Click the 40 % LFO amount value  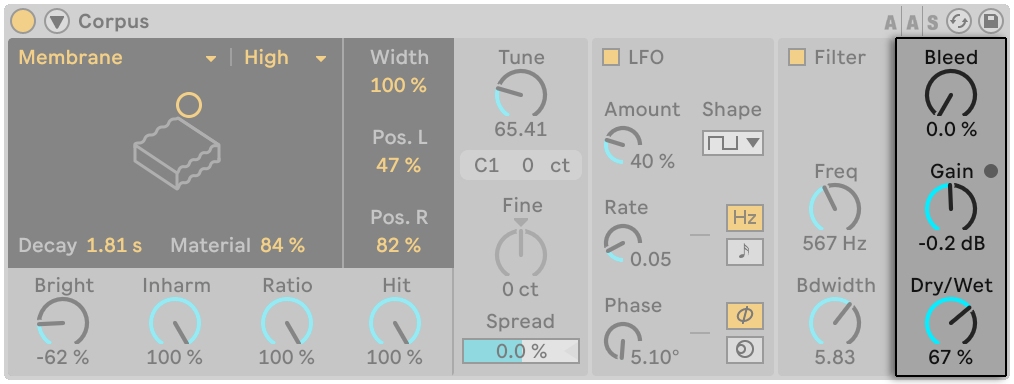coord(653,161)
